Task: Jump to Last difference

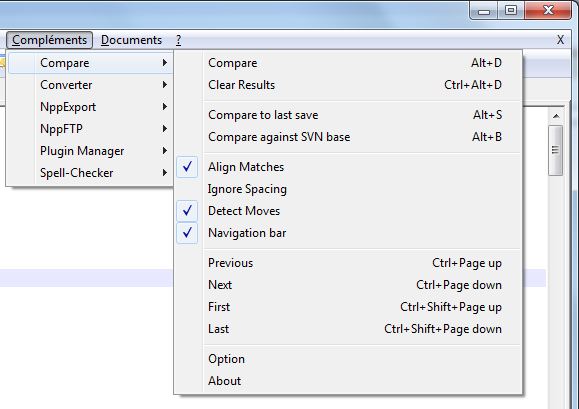Action: [348, 329]
